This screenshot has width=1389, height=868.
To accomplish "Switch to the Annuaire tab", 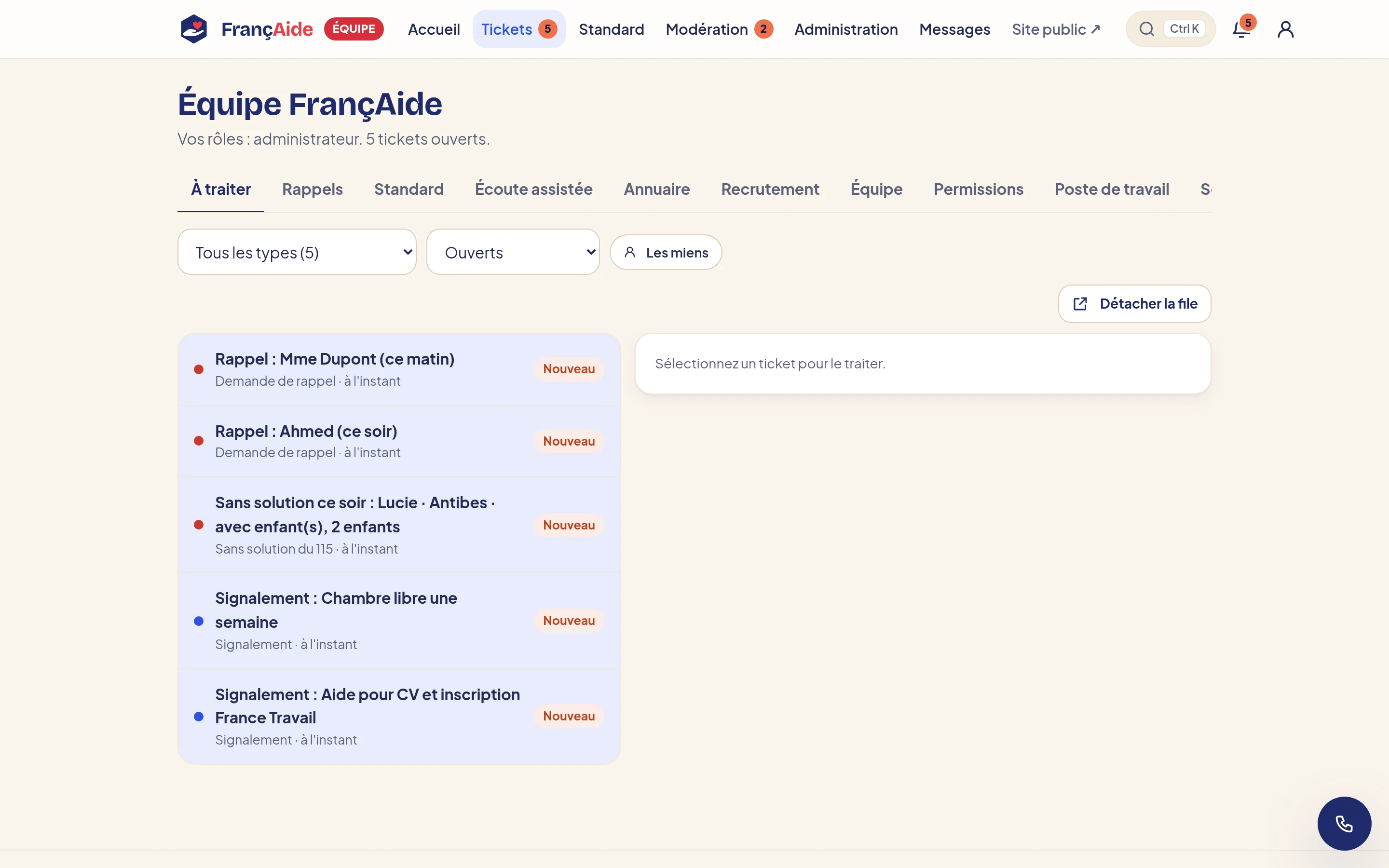I will [x=656, y=189].
